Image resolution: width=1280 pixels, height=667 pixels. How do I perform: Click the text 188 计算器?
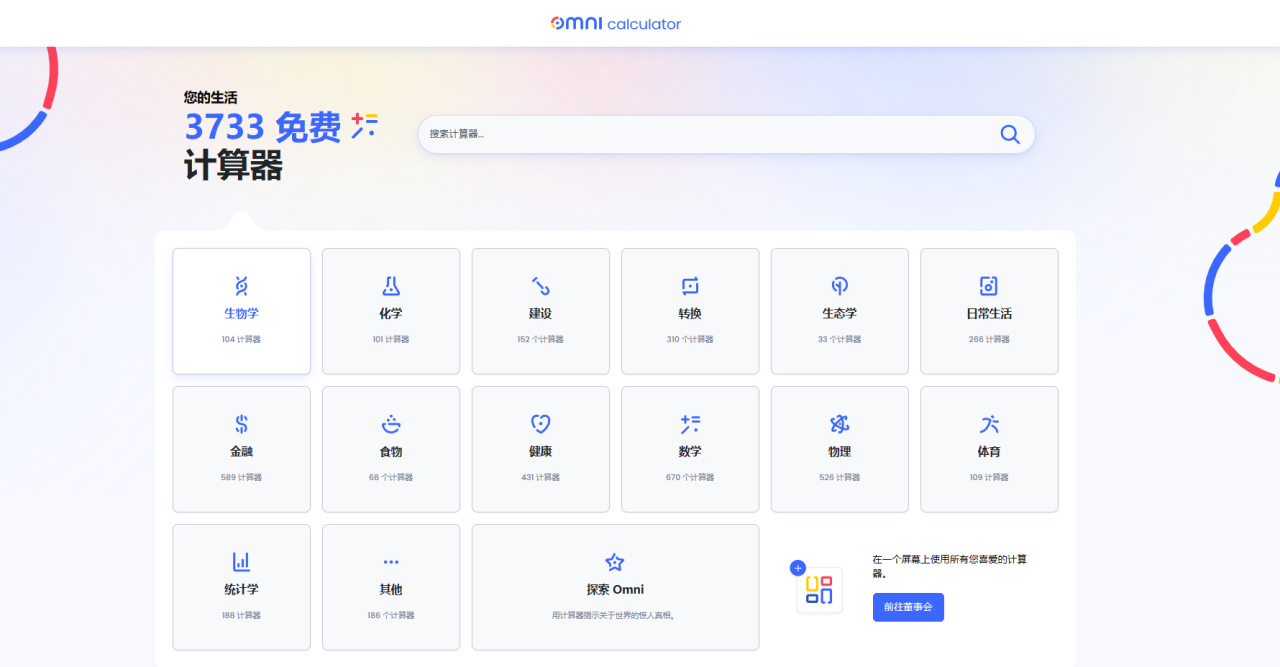pos(241,615)
